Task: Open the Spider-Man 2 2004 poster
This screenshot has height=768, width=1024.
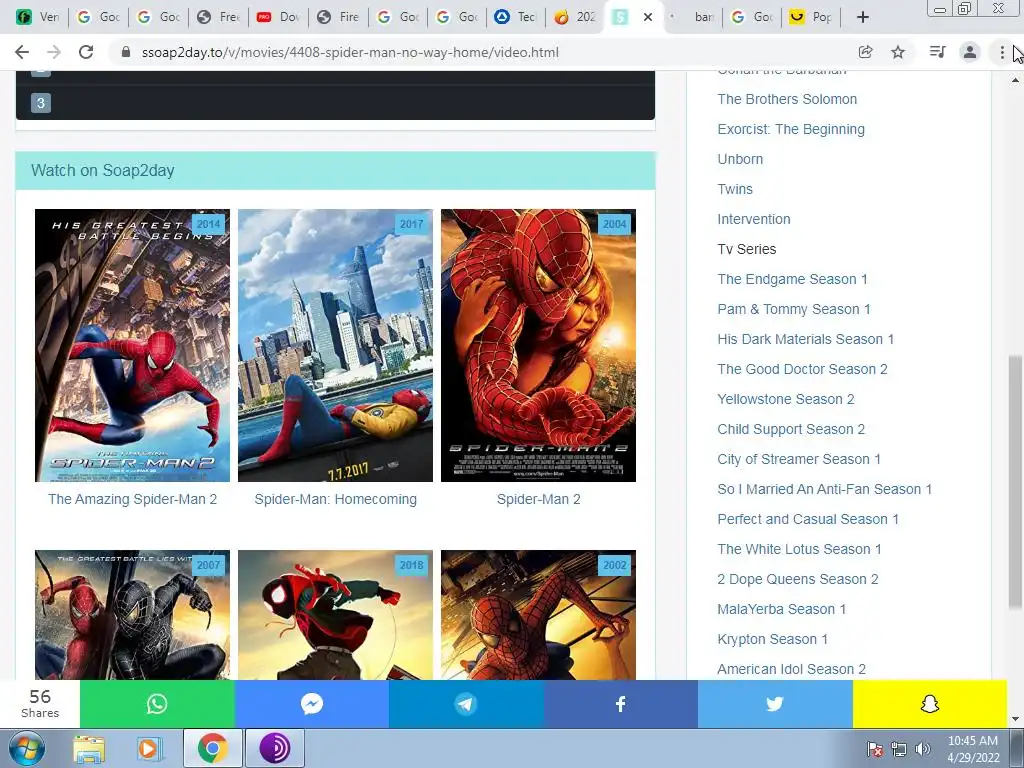Action: pyautogui.click(x=539, y=345)
